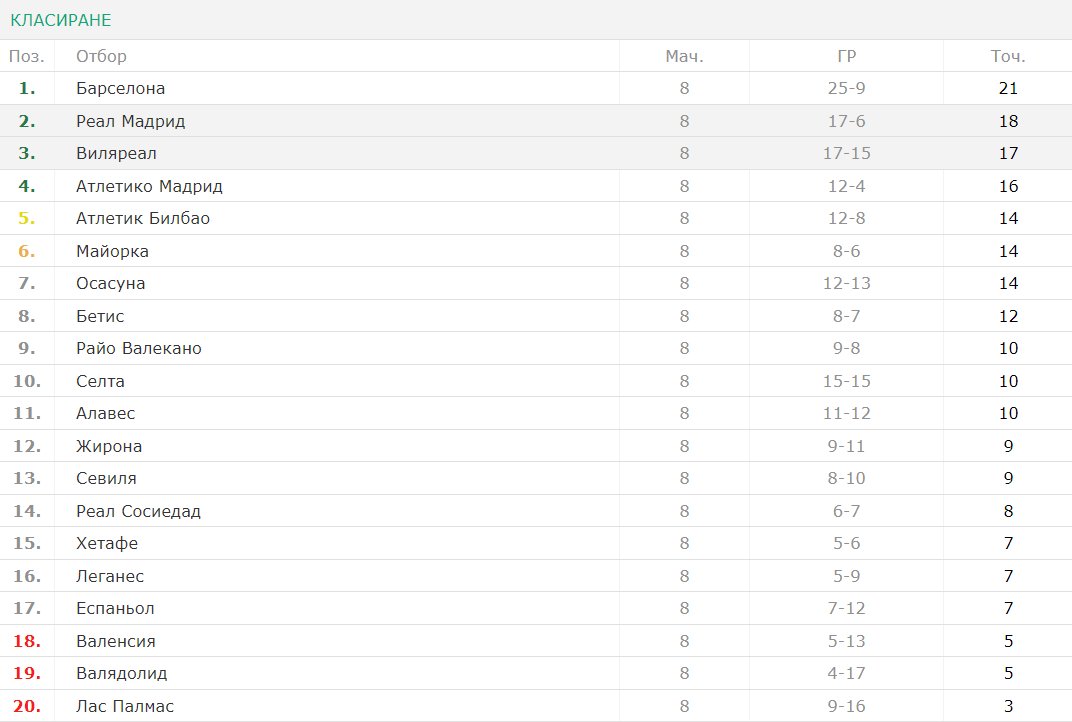
Task: Open the Барселона team link
Action: [x=120, y=88]
